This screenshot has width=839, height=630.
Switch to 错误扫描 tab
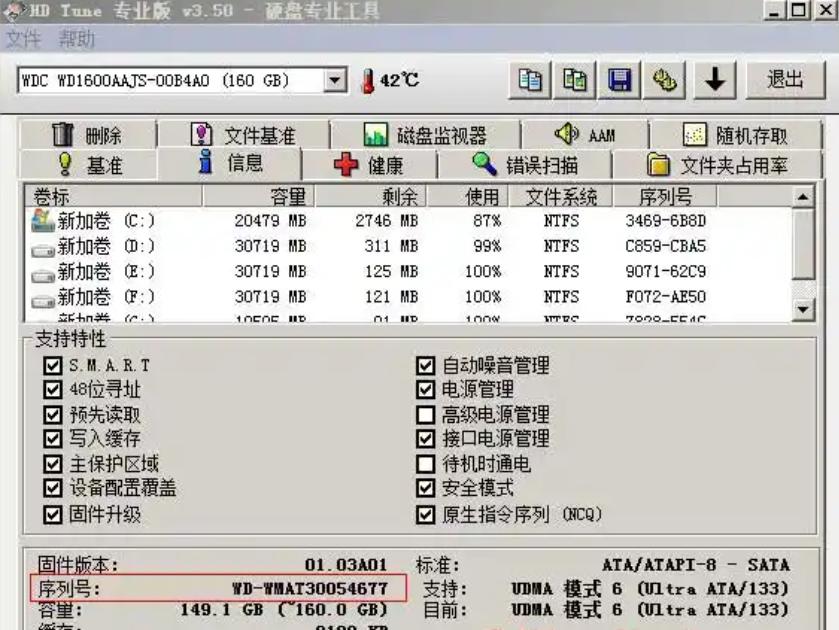click(525, 165)
